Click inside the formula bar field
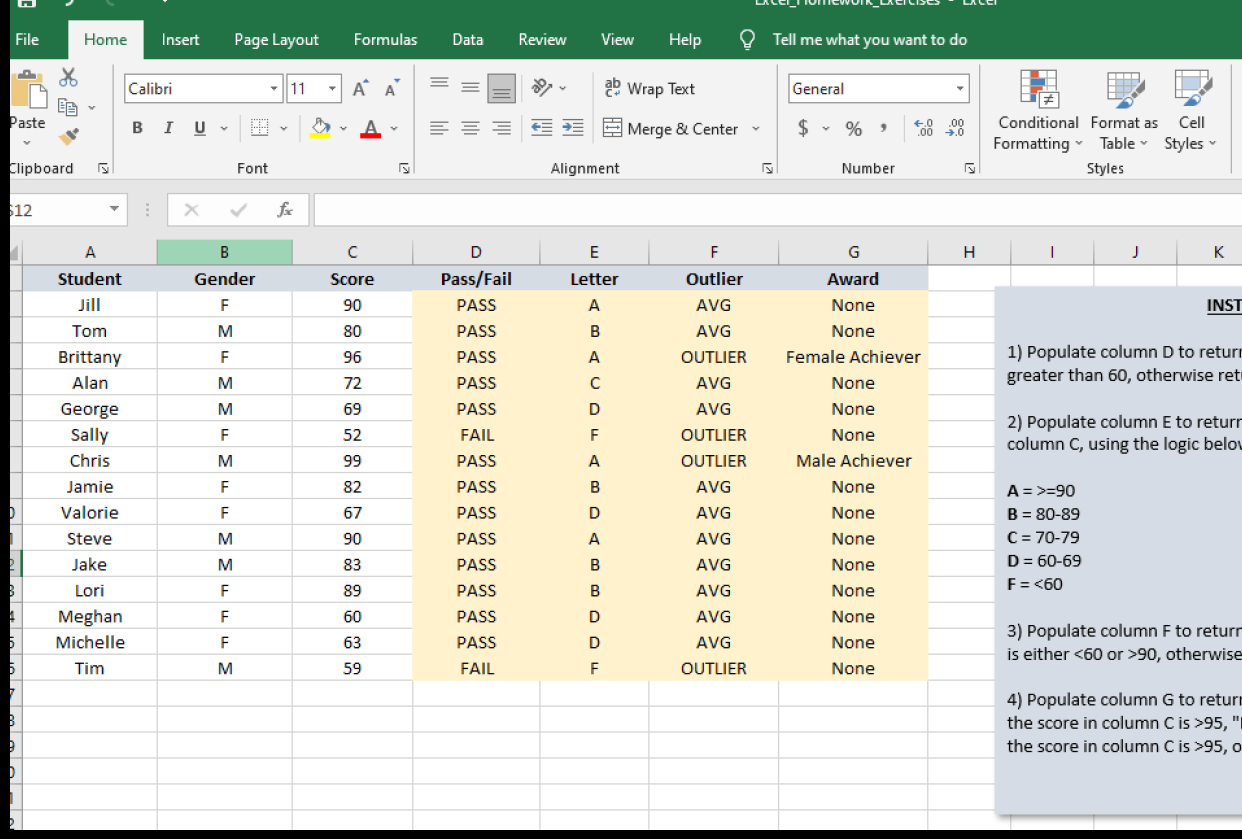 [777, 210]
